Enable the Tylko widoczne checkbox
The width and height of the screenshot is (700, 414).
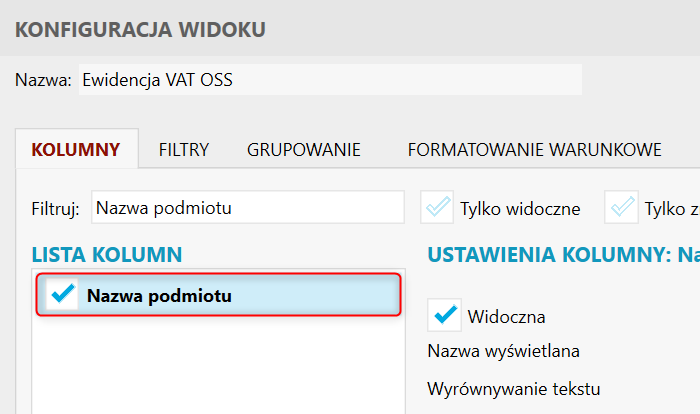click(438, 208)
